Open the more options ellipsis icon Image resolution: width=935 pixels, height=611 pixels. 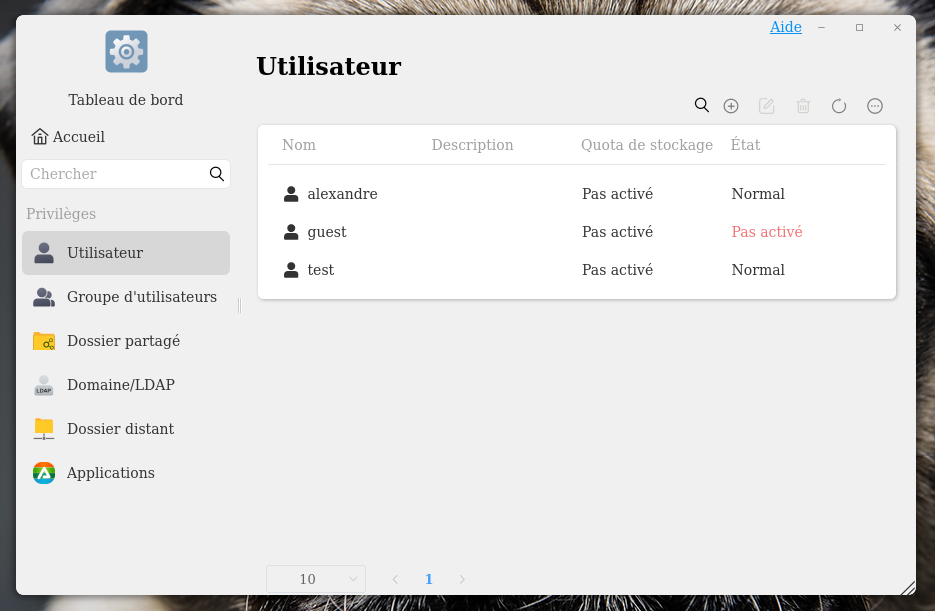tap(875, 106)
